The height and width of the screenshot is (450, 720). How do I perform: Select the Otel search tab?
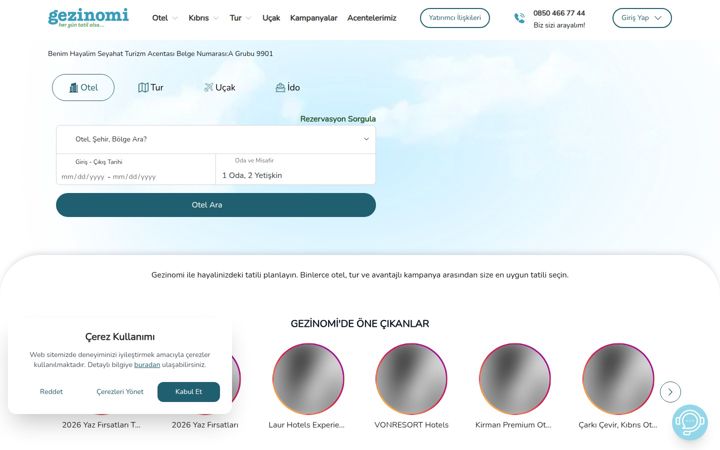tap(83, 88)
